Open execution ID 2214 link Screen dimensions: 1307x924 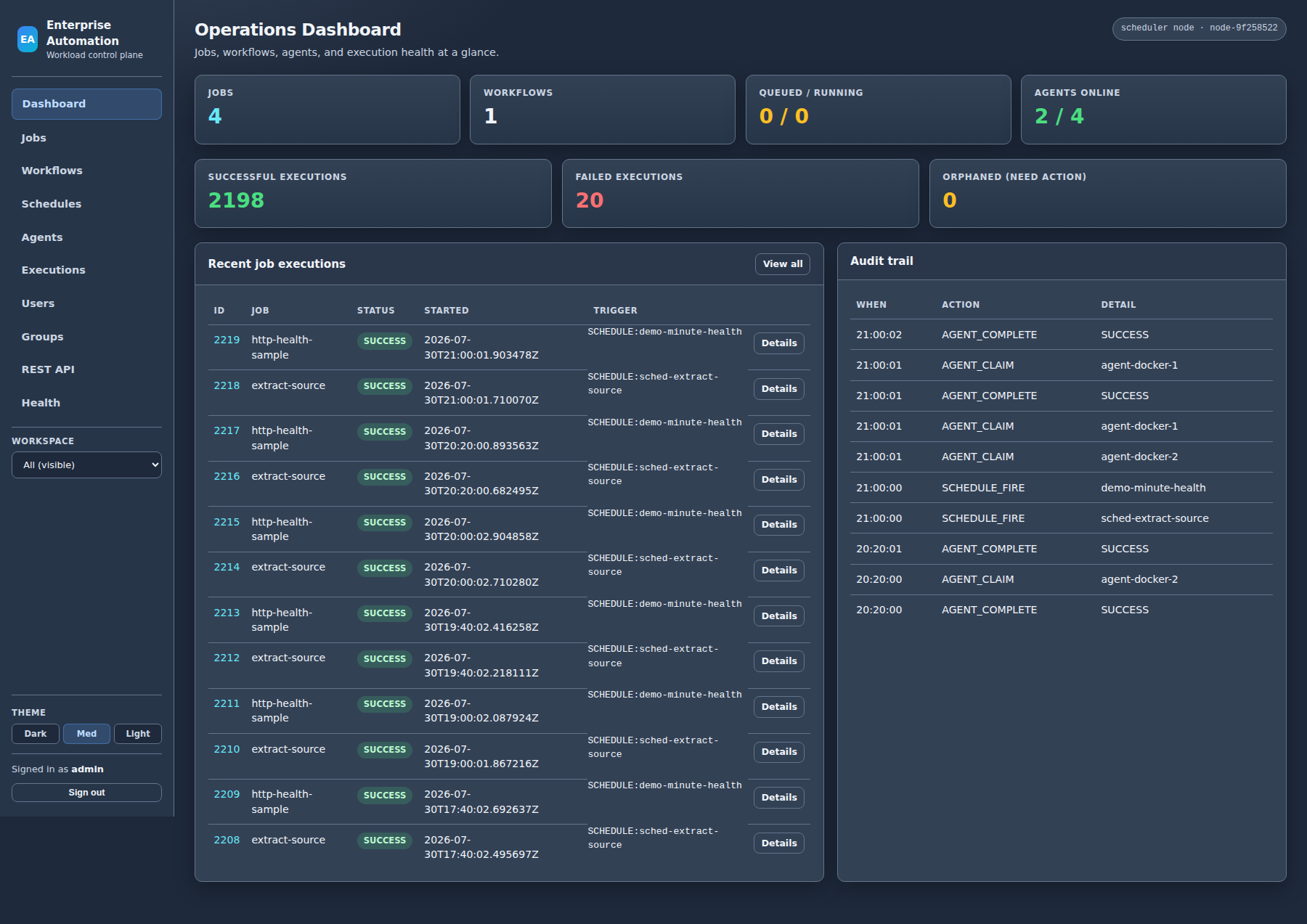[x=227, y=567]
